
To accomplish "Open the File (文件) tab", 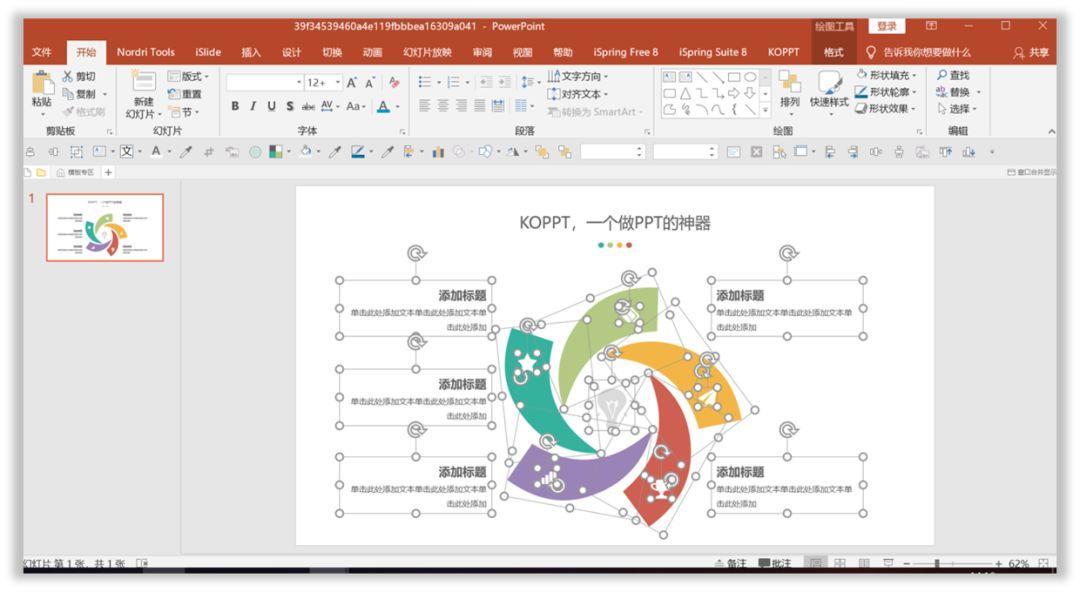I will [x=42, y=52].
